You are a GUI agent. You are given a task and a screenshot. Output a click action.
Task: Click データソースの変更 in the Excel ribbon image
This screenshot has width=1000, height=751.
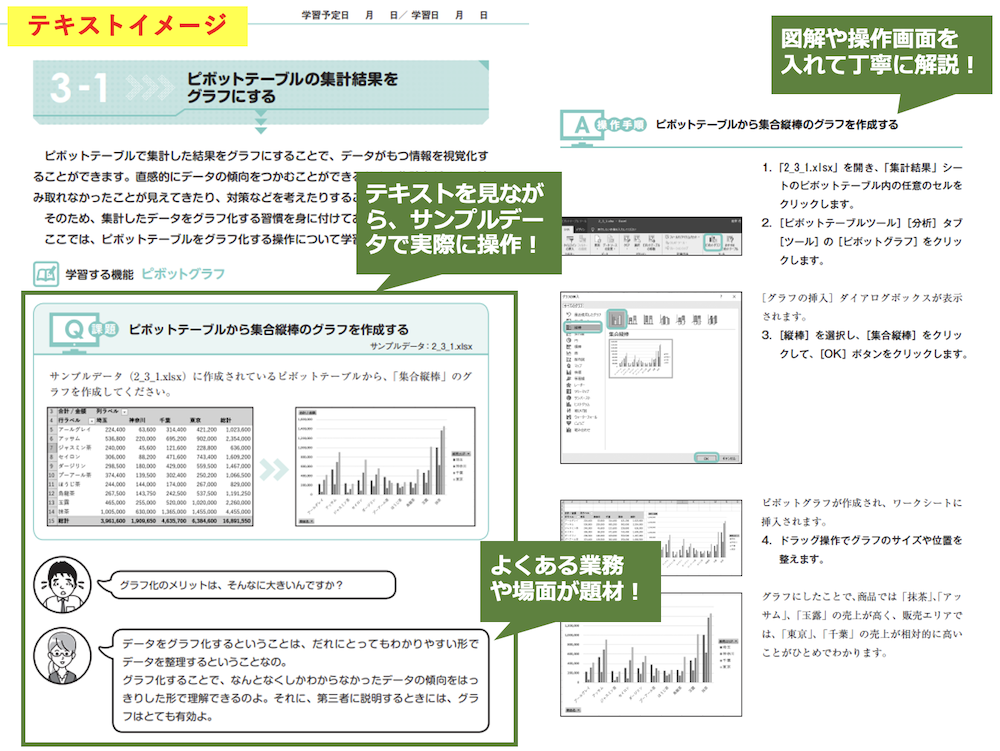[610, 243]
